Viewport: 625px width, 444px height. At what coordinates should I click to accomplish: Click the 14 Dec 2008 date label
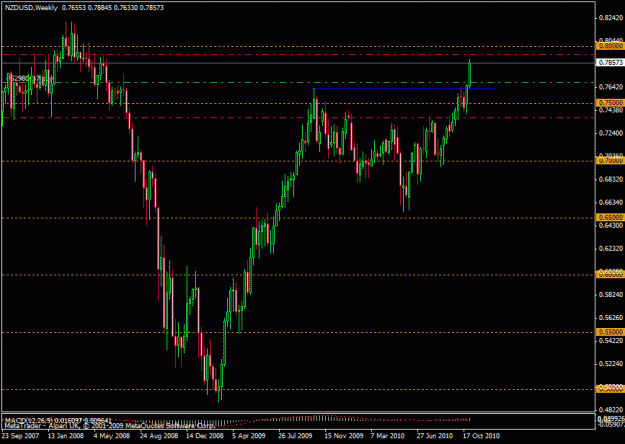coord(205,436)
